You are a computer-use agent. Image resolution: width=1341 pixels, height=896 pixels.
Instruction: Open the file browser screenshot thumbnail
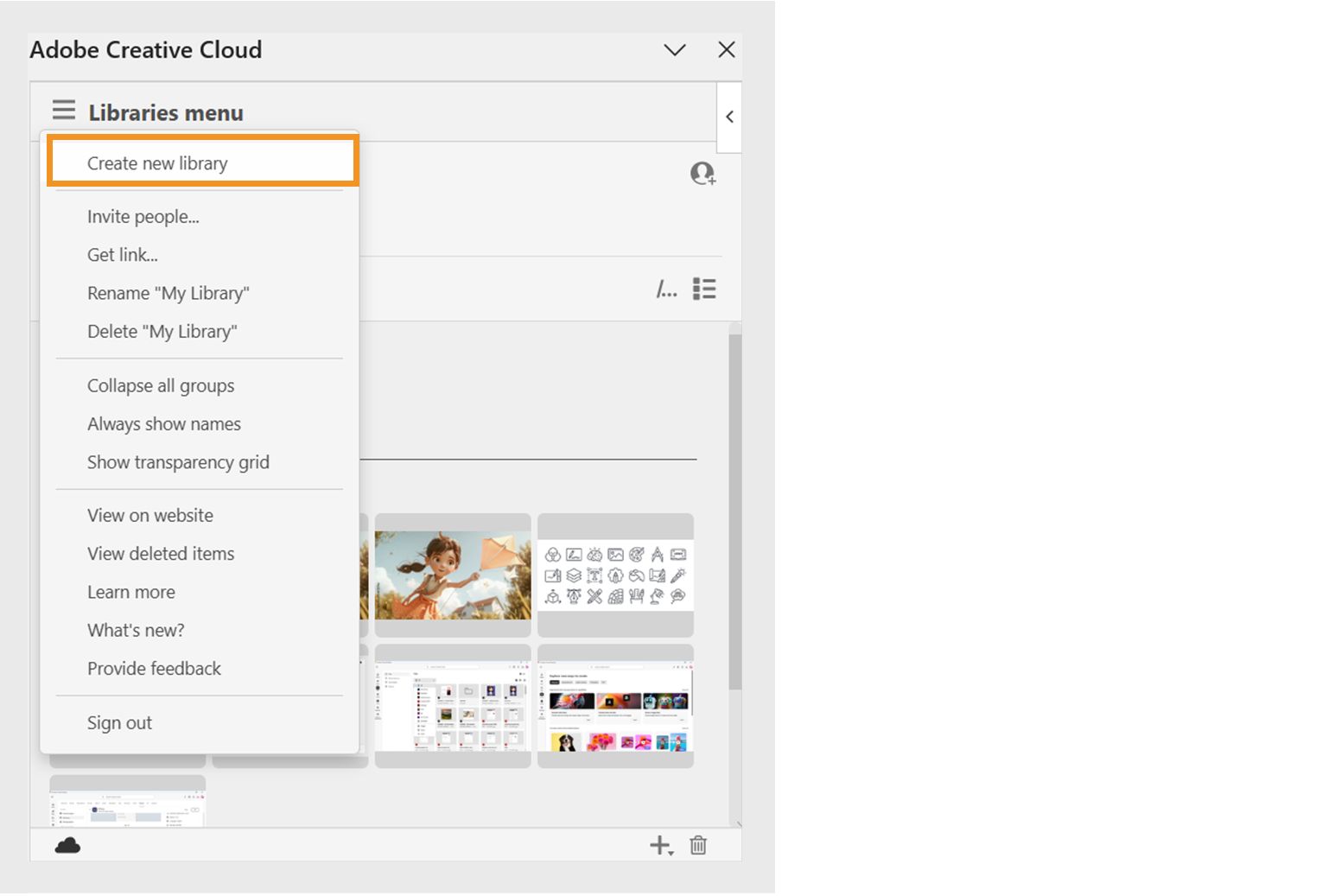pyautogui.click(x=453, y=706)
